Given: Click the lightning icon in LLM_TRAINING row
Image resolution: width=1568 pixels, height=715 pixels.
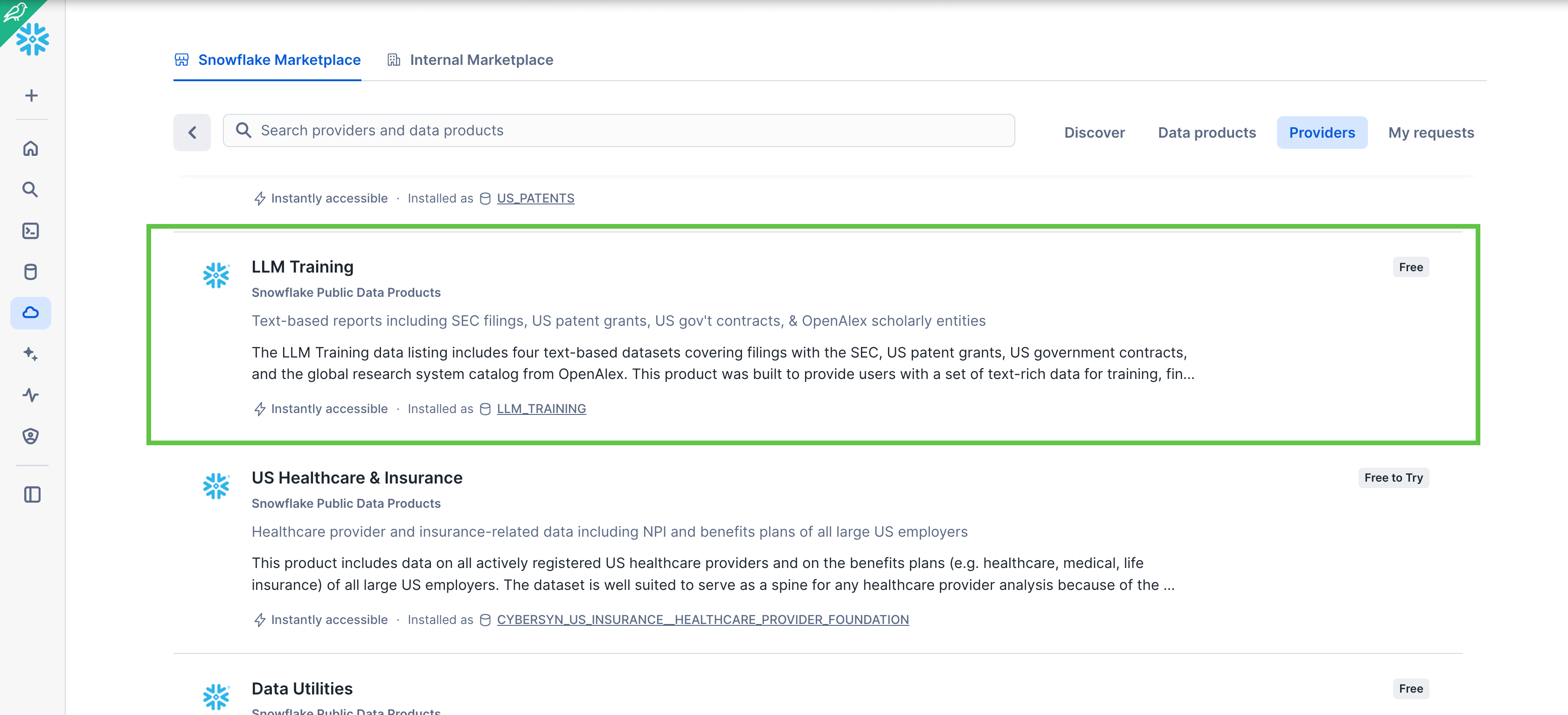Looking at the screenshot, I should click(260, 409).
